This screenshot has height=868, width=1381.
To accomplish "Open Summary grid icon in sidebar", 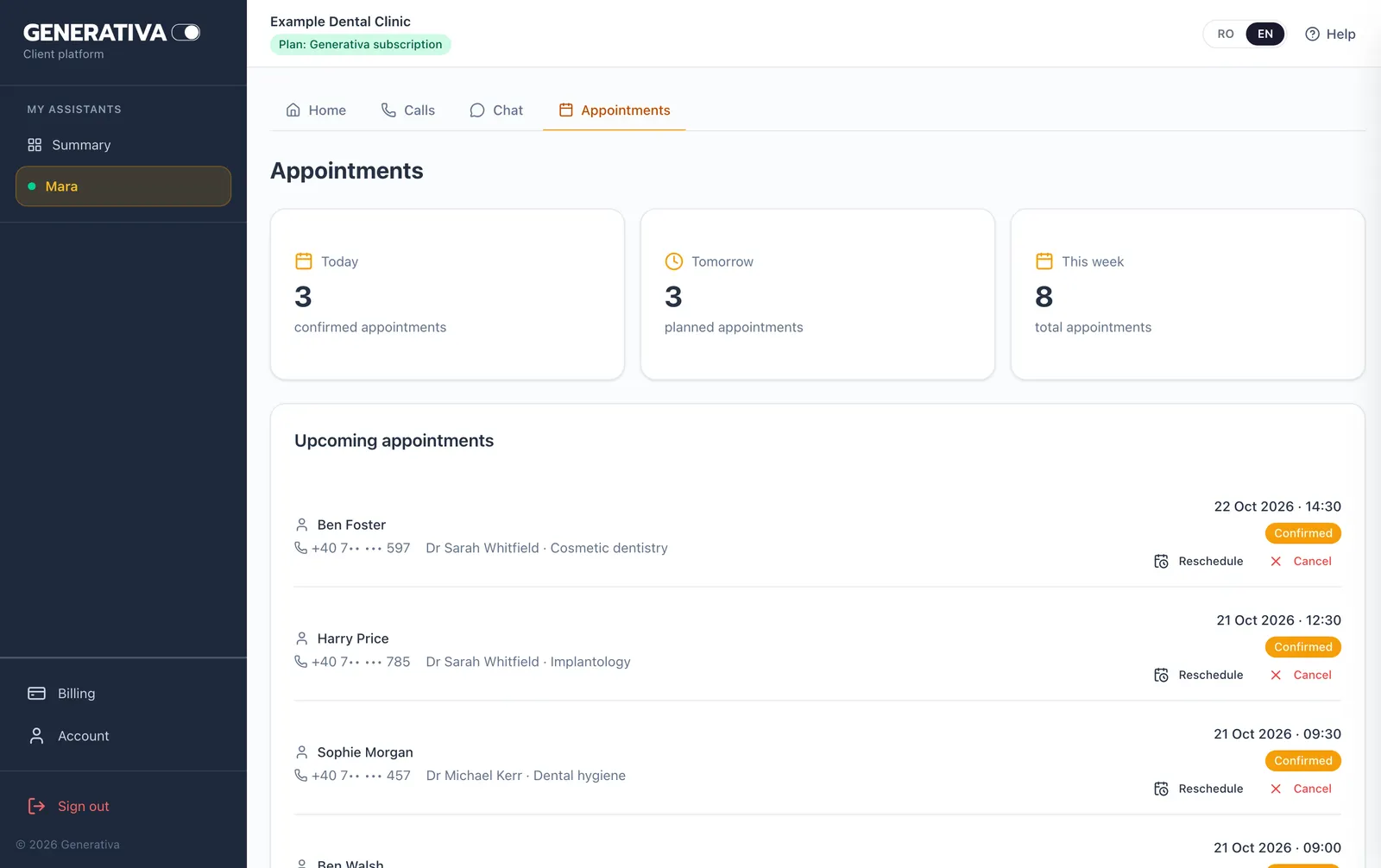I will click(35, 145).
